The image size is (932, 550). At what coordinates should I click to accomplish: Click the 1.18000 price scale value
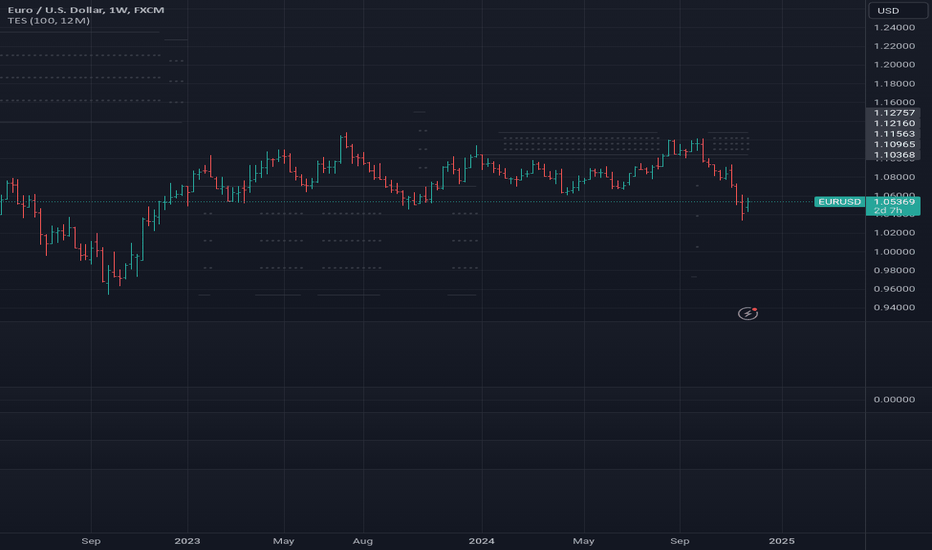pos(894,83)
